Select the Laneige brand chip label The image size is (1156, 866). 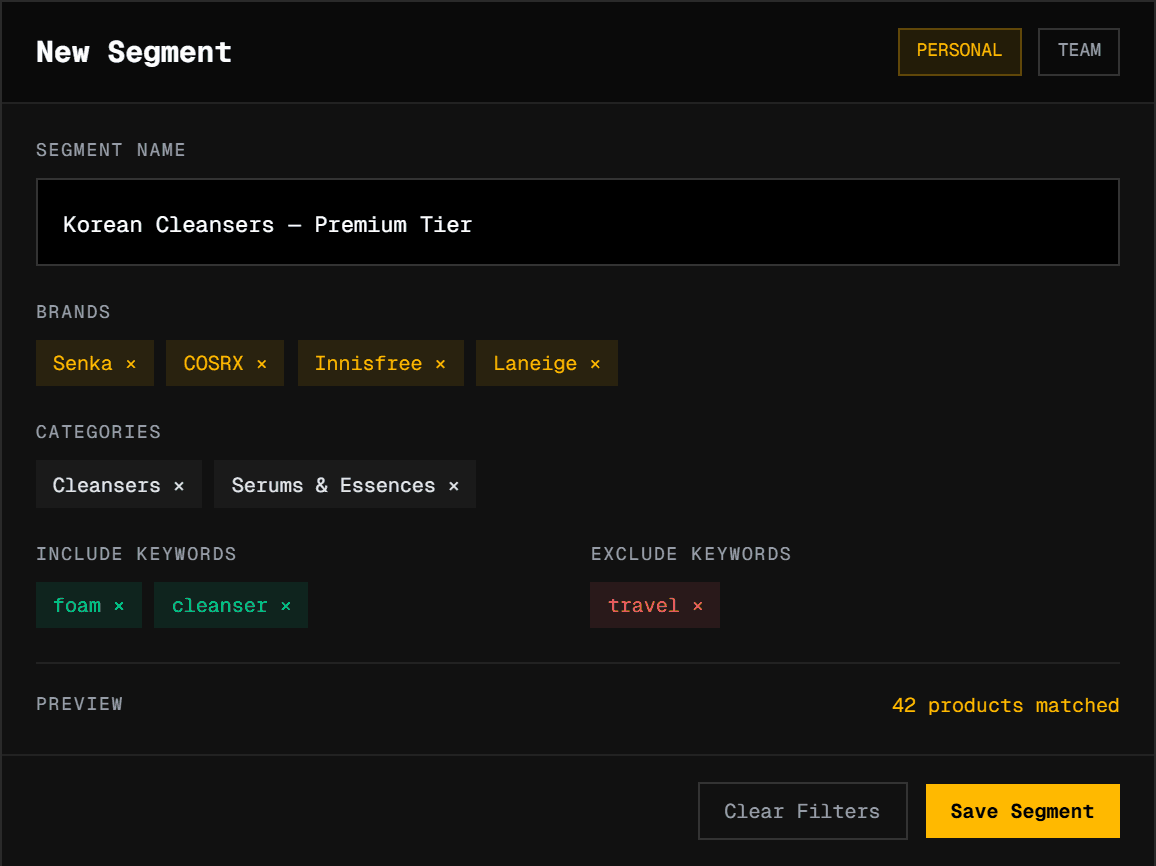point(535,363)
